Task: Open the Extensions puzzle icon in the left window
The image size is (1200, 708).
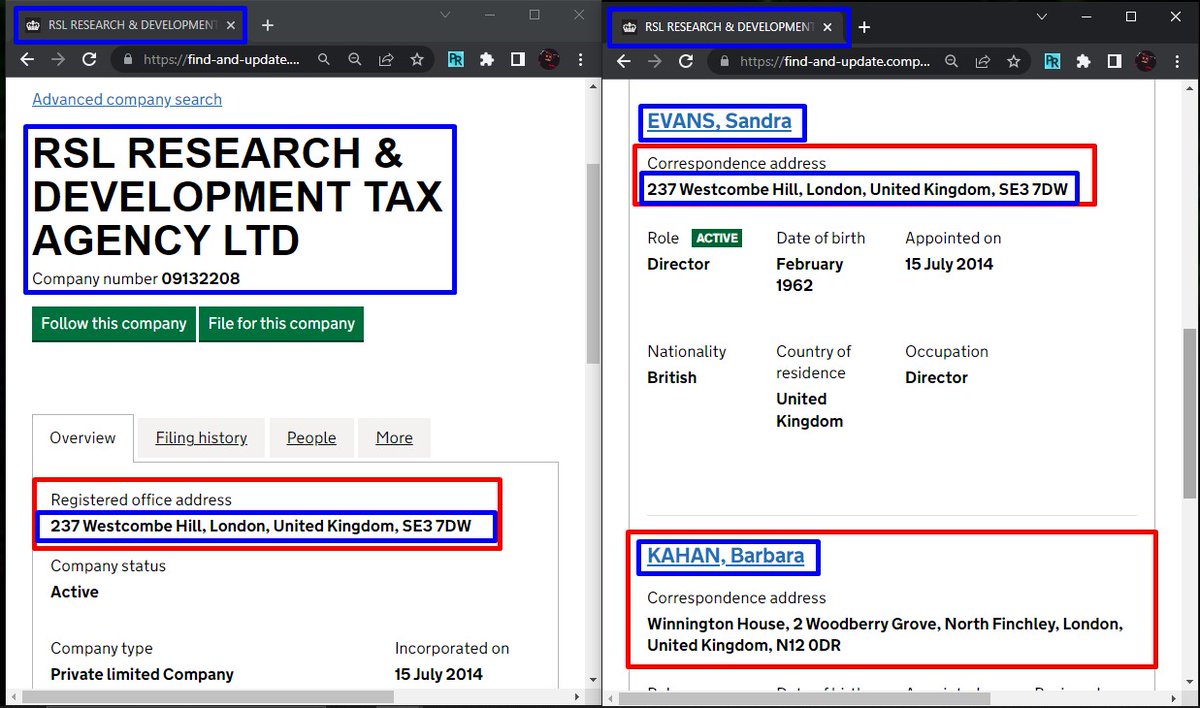Action: coord(486,60)
